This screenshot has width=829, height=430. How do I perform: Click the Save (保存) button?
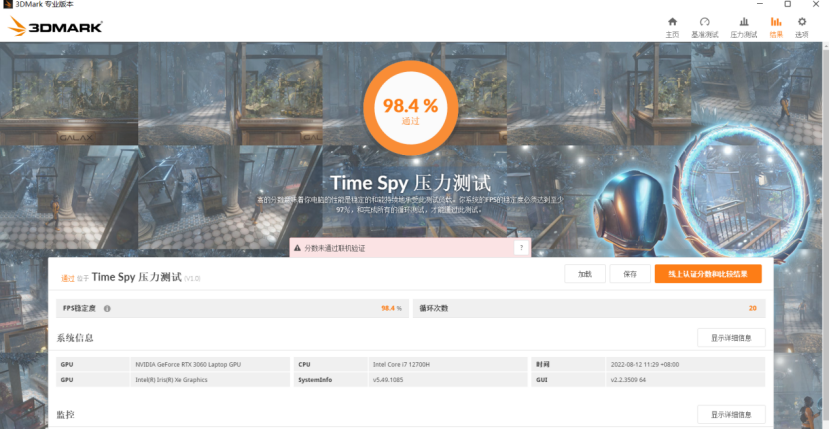point(630,274)
